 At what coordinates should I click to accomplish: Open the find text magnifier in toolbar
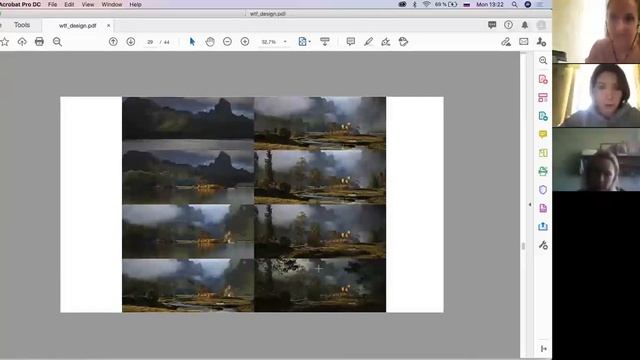[57, 42]
